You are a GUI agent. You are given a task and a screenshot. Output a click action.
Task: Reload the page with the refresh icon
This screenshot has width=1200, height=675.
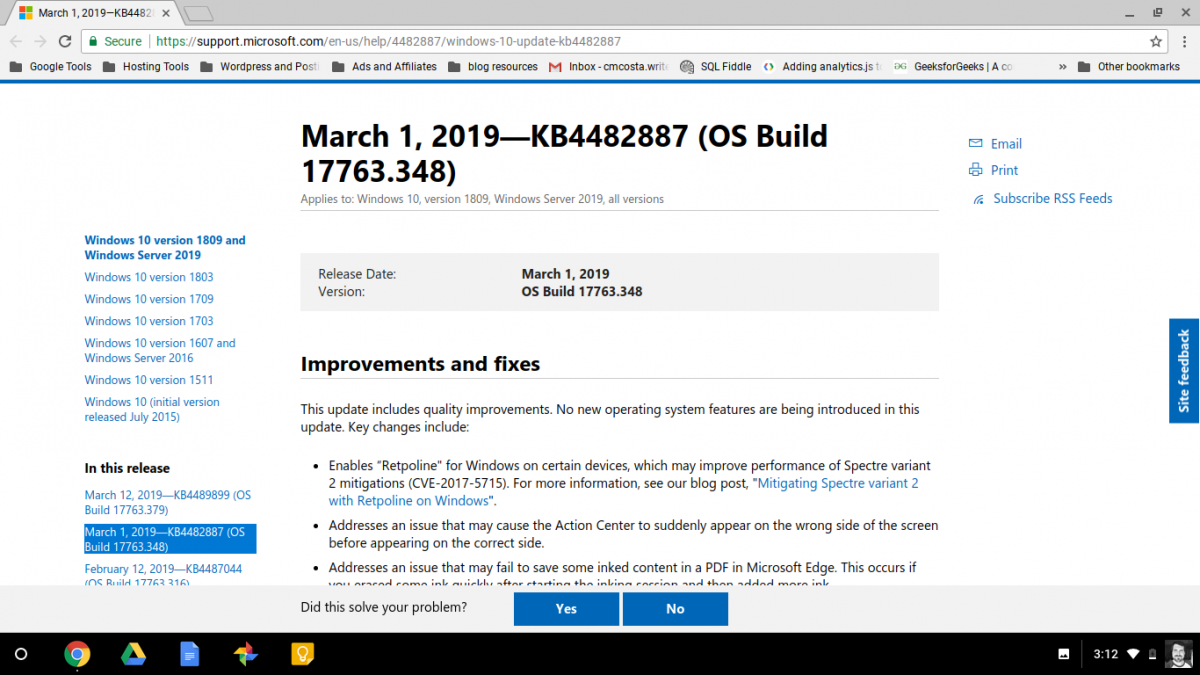point(65,41)
